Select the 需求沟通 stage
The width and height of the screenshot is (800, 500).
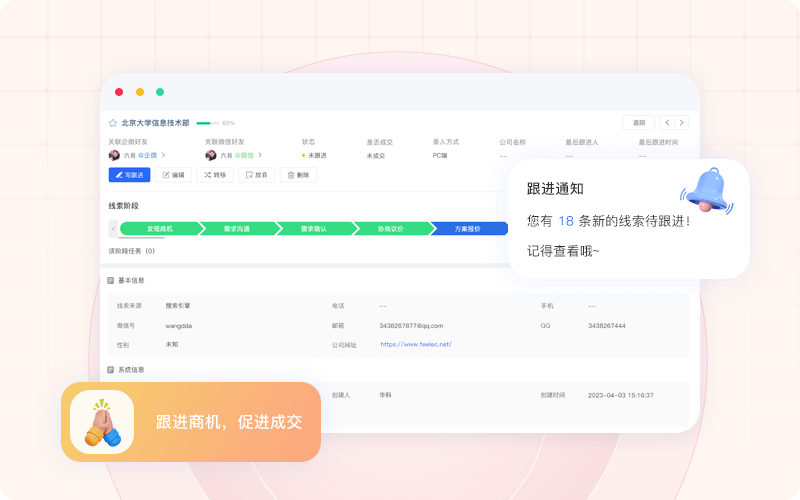point(237,228)
